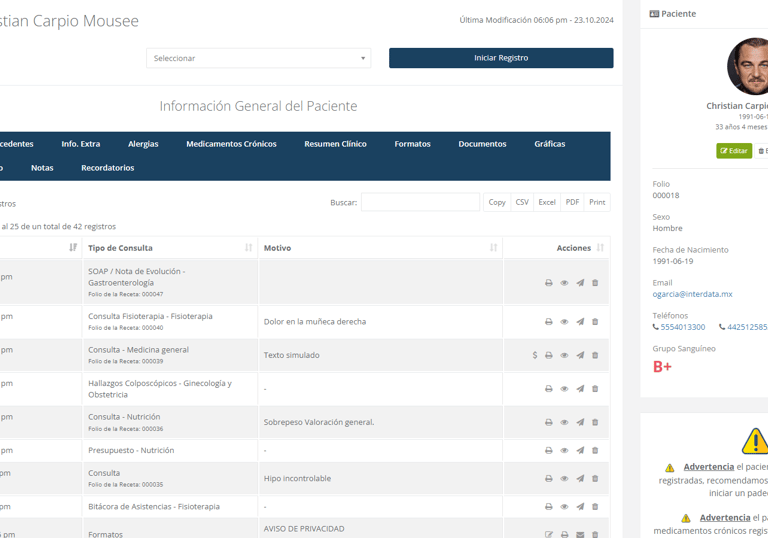Go to Resumen Clínico tab

pyautogui.click(x=336, y=144)
